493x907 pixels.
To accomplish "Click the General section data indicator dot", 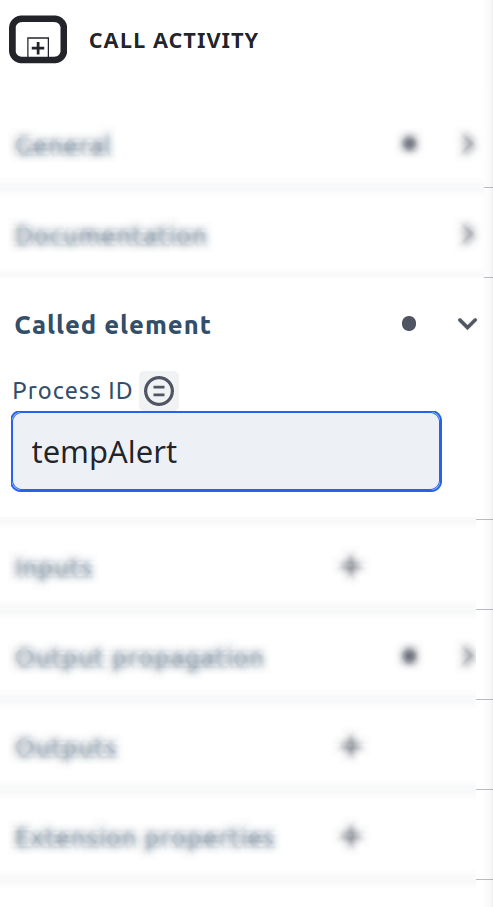I will tap(409, 143).
